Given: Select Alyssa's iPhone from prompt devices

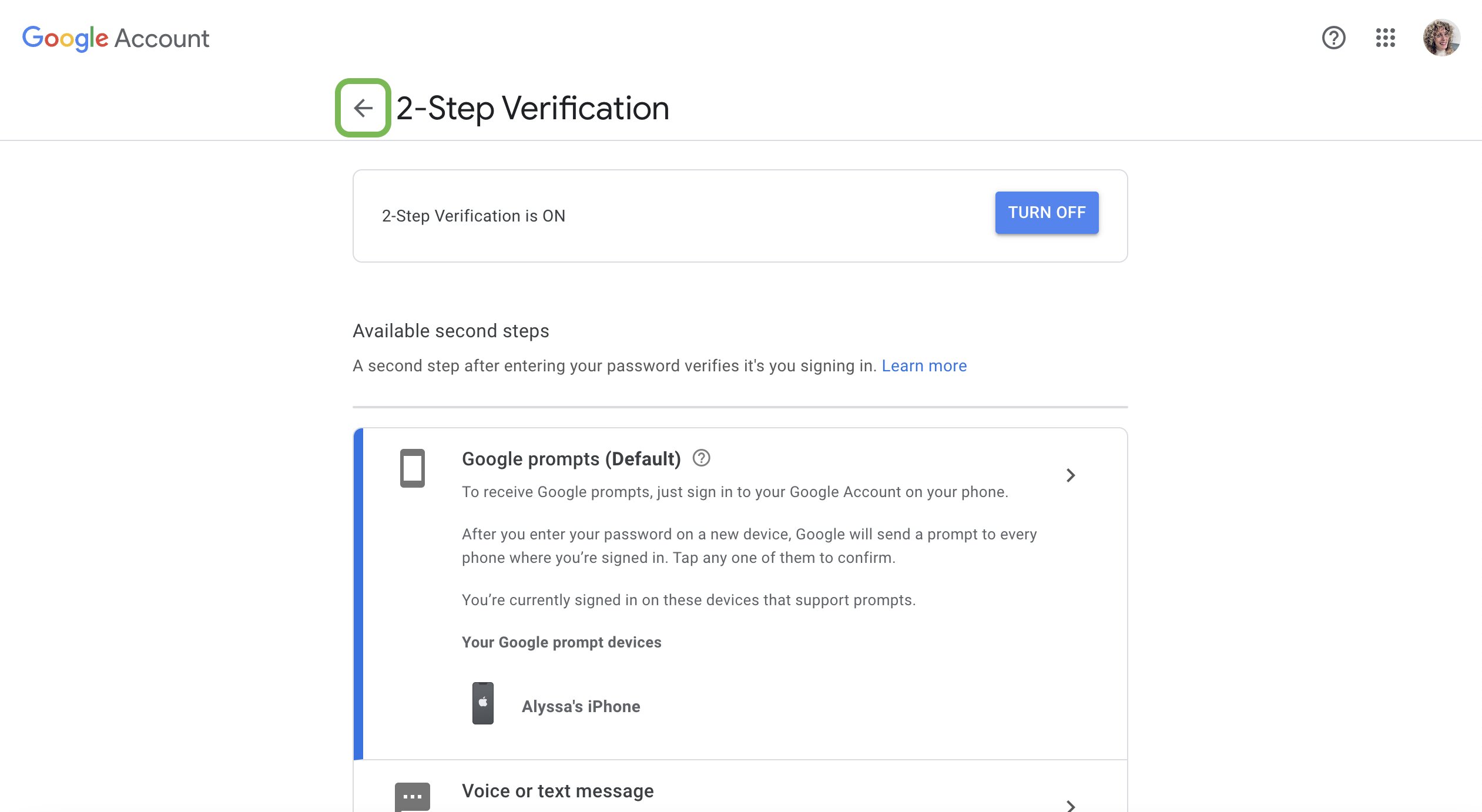Looking at the screenshot, I should point(581,706).
